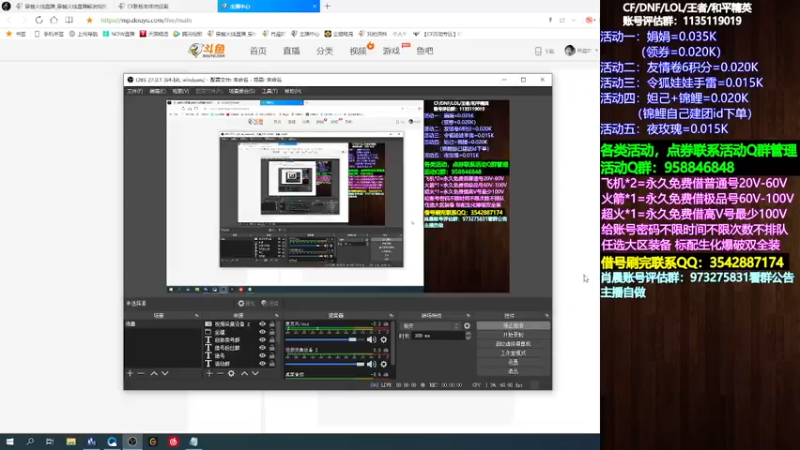Remove scene with the minus icon in Scenes panel
Screen dimensions: 800x450
click(x=141, y=373)
